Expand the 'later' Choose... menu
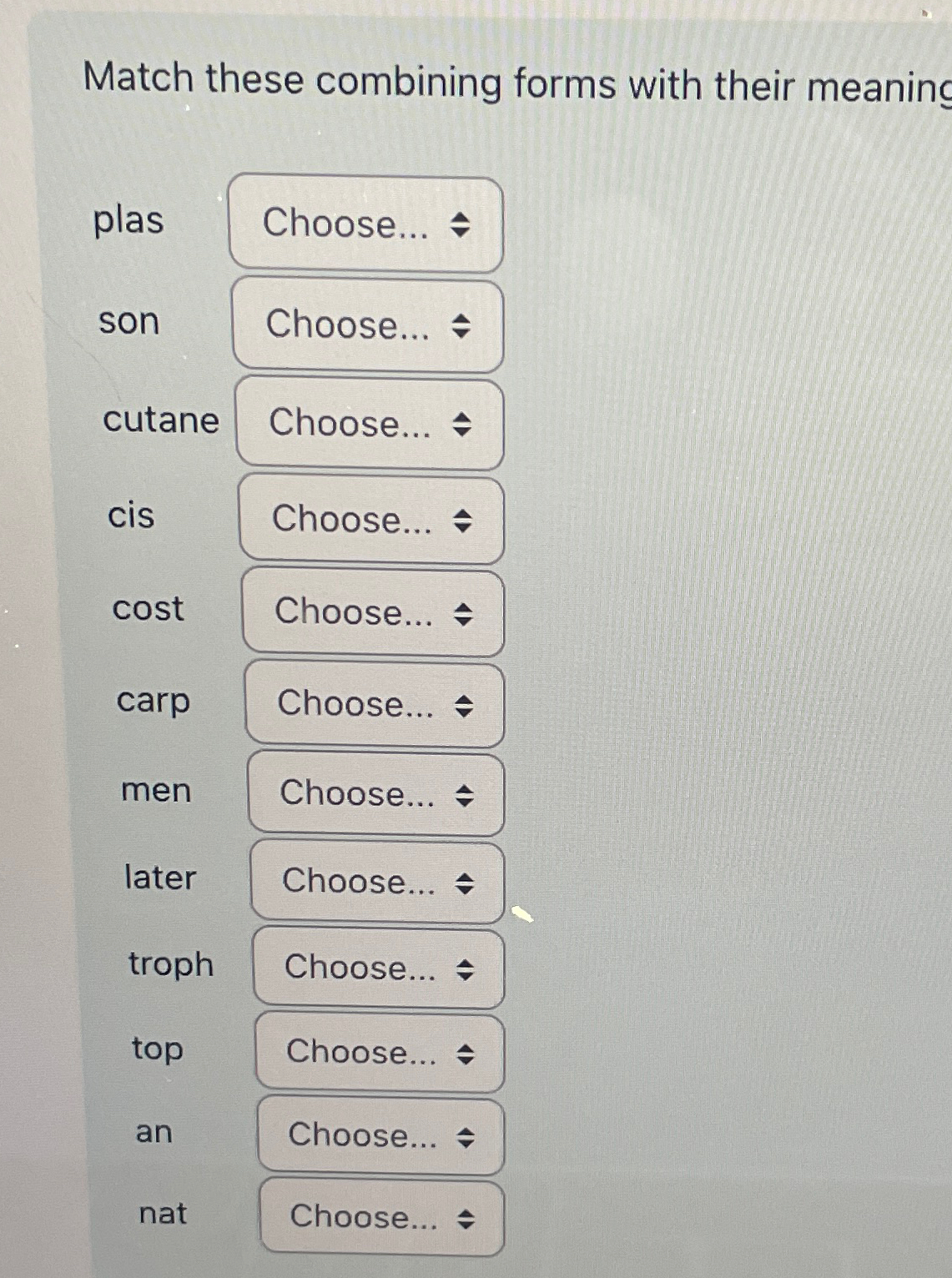 pos(377,882)
